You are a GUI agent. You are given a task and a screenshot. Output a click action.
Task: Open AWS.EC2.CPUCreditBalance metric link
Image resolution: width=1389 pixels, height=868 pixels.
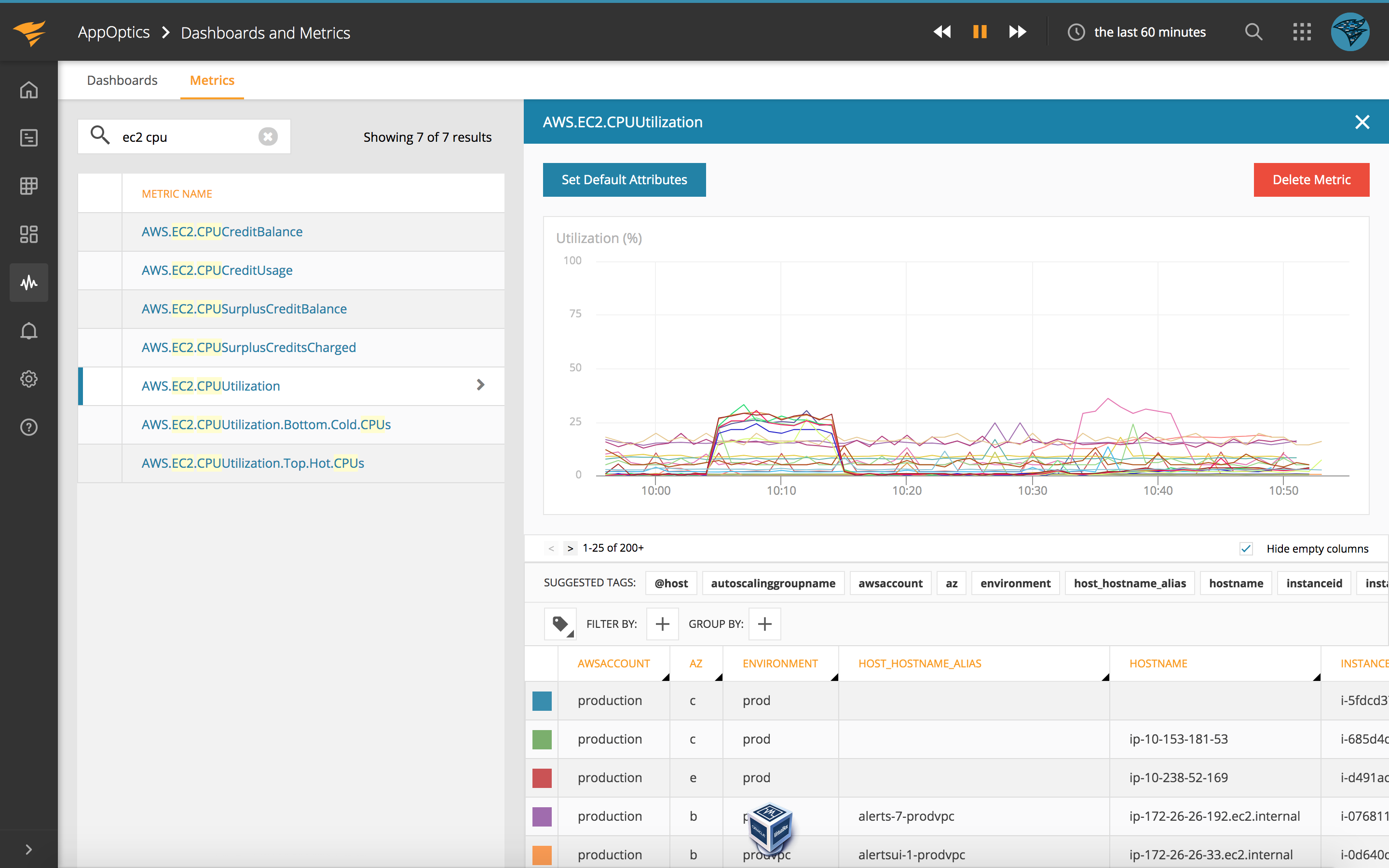click(x=222, y=231)
